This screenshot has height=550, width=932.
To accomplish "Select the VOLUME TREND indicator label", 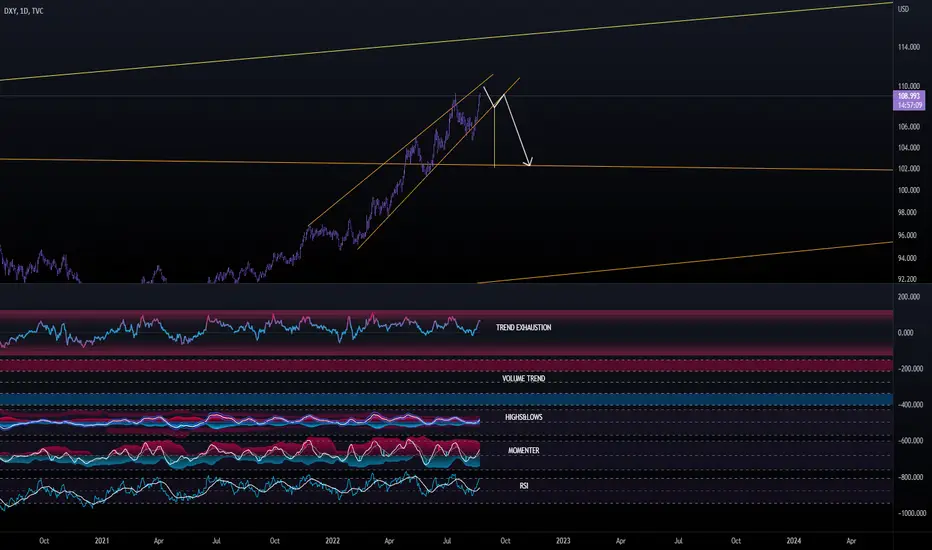I will (x=524, y=378).
